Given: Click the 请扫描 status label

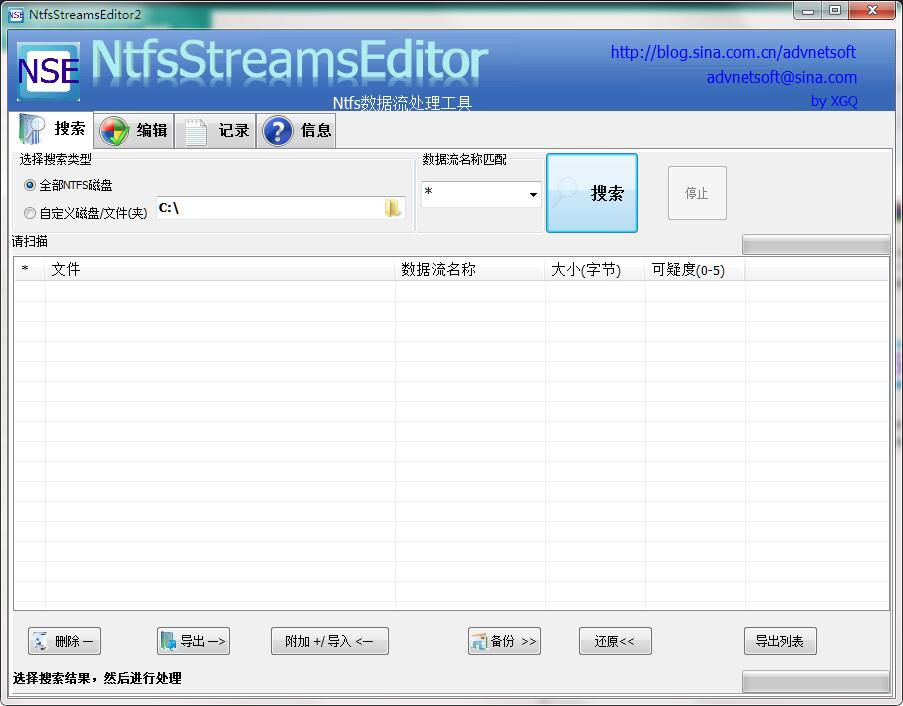Looking at the screenshot, I should (x=29, y=241).
